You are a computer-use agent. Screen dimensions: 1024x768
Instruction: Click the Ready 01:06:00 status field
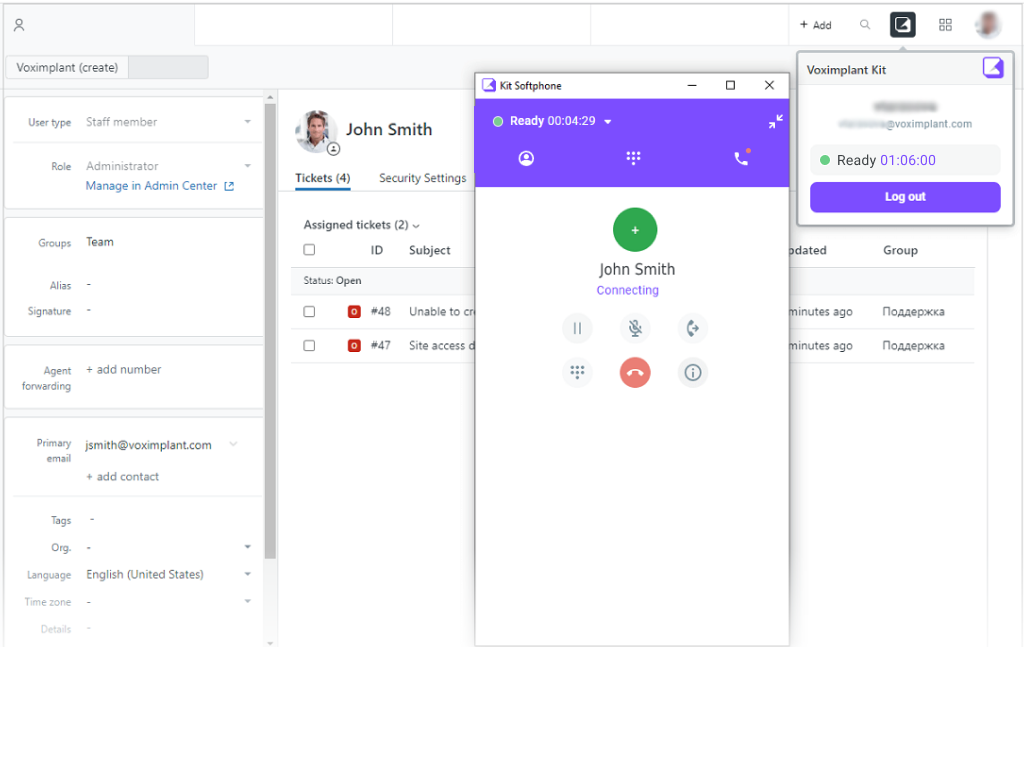click(904, 160)
